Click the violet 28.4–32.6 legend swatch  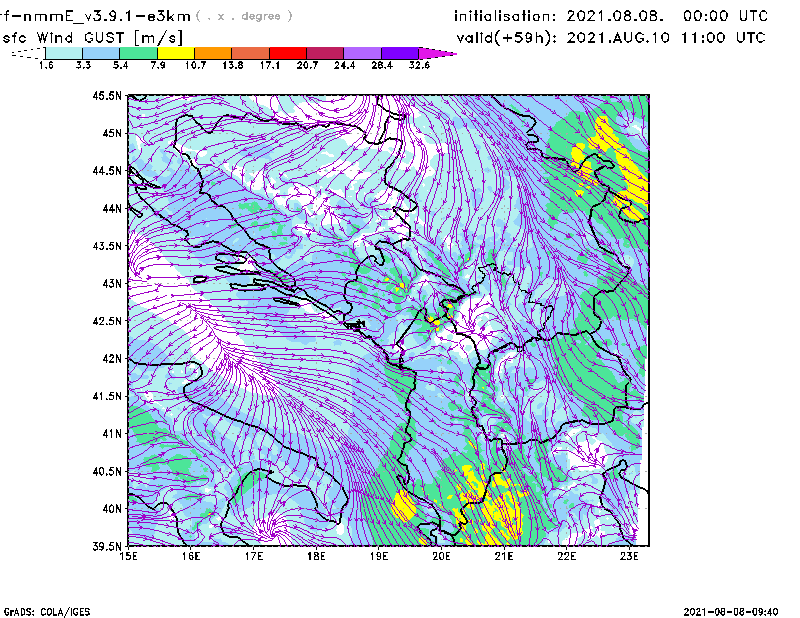[x=399, y=53]
